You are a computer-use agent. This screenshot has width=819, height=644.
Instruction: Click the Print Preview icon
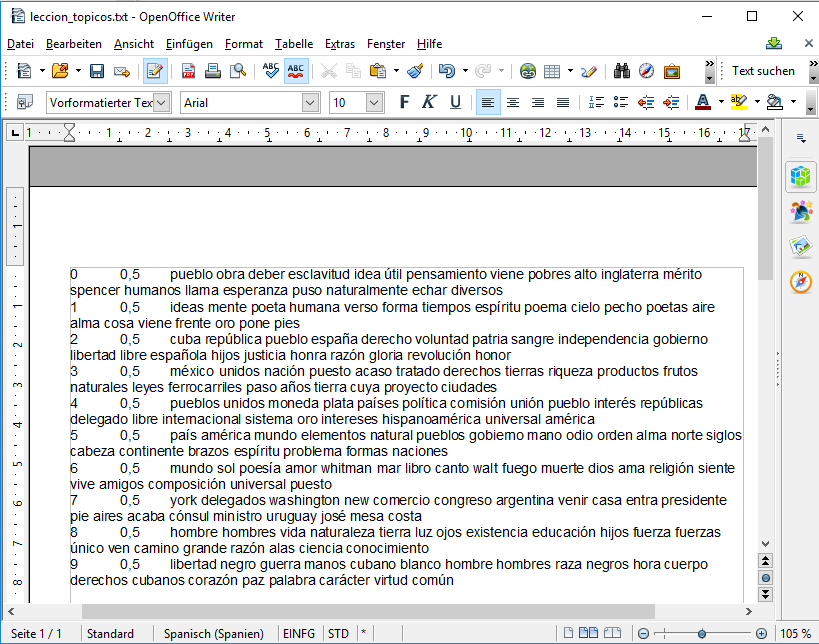(238, 71)
